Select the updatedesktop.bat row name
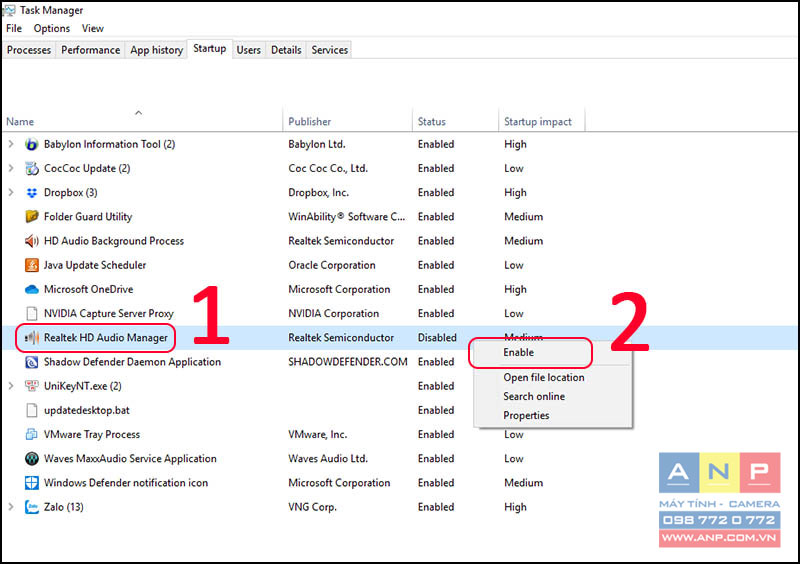 pos(87,410)
